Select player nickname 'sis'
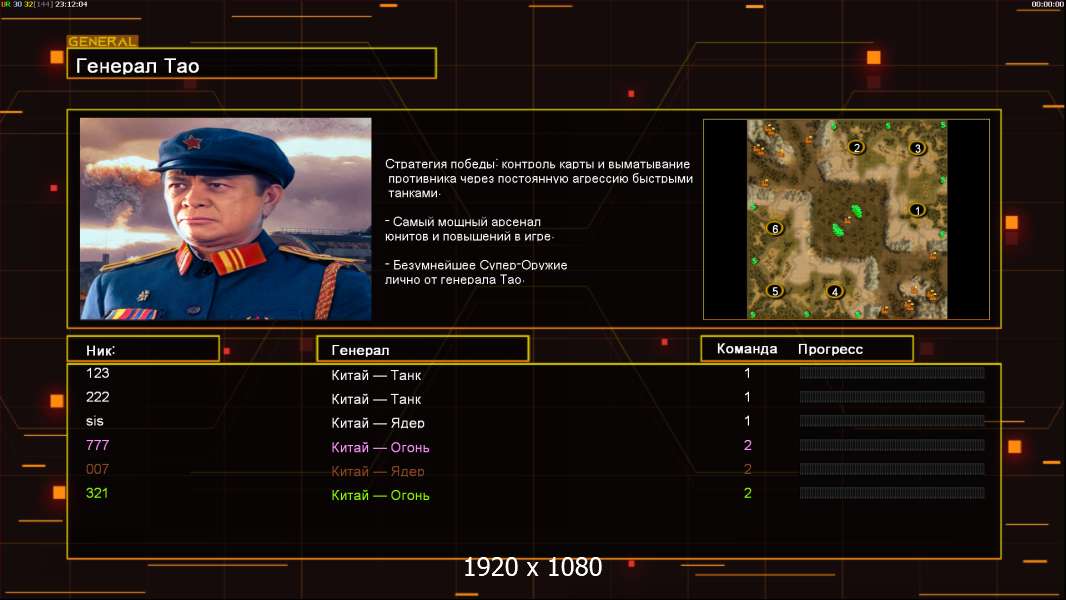 [94, 421]
